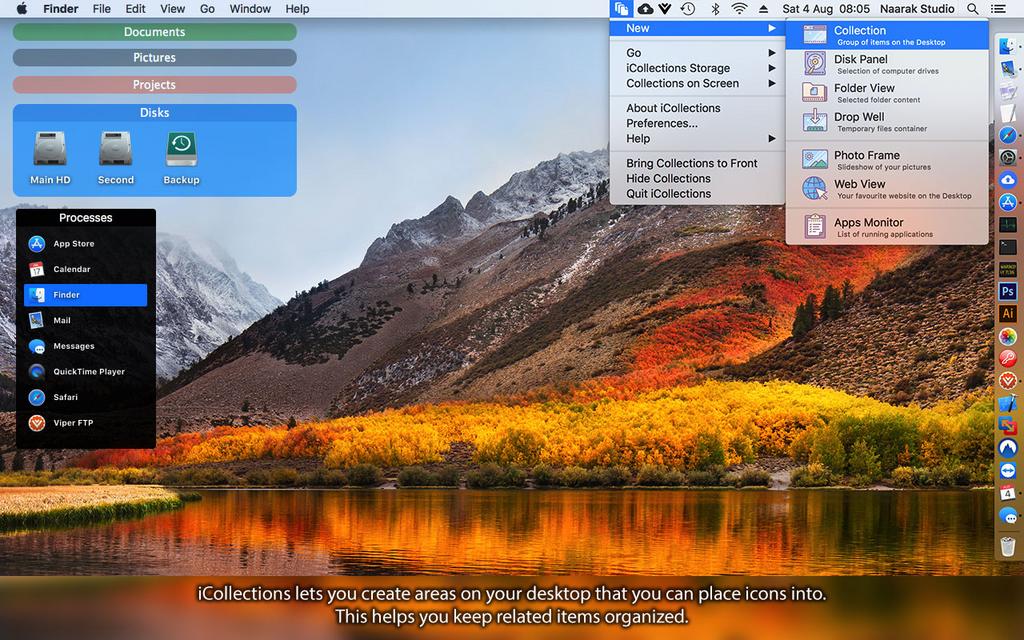
Task: Select Mail in Processes list
Action: (86, 320)
